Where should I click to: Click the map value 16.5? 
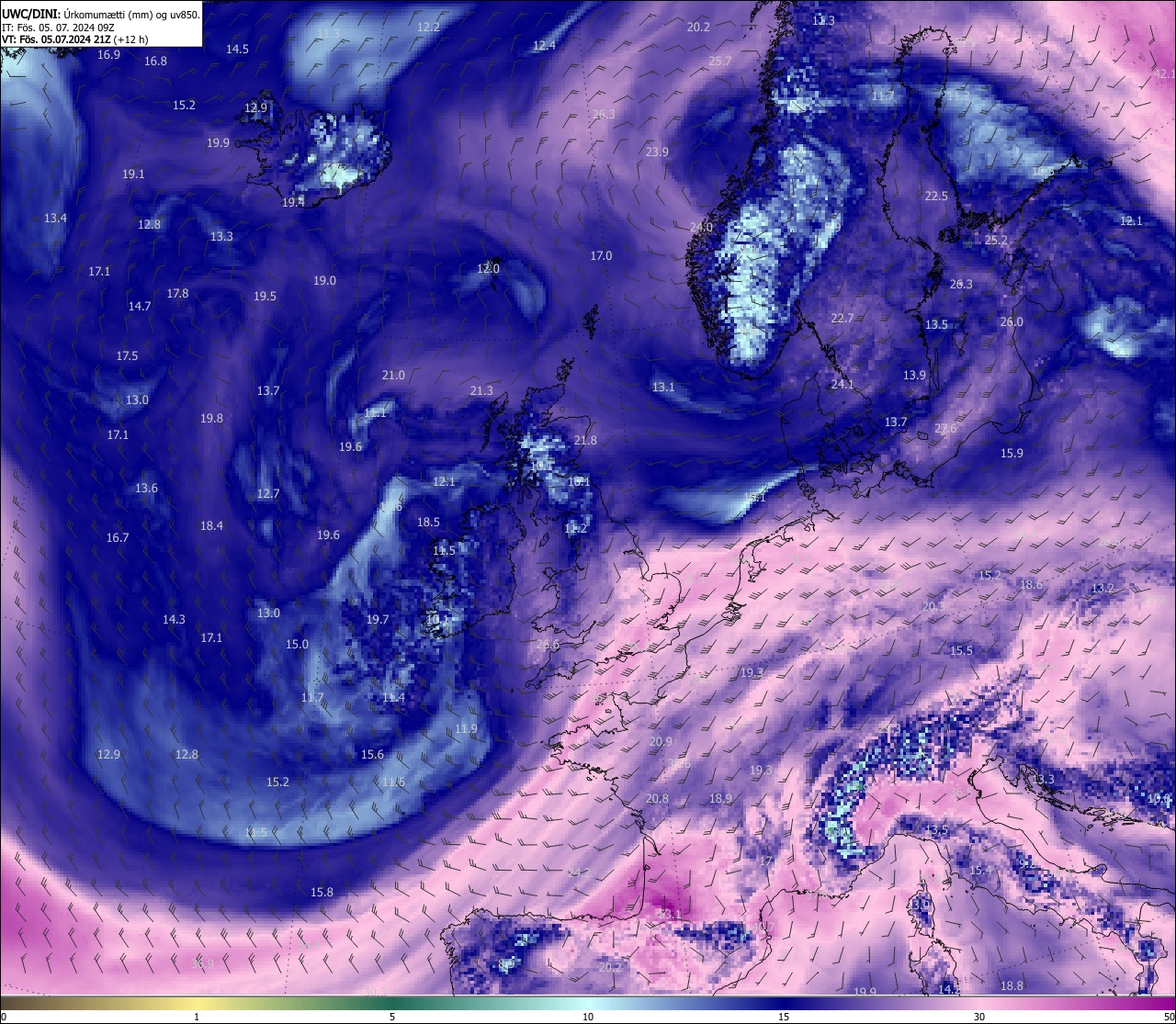(x=1043, y=172)
